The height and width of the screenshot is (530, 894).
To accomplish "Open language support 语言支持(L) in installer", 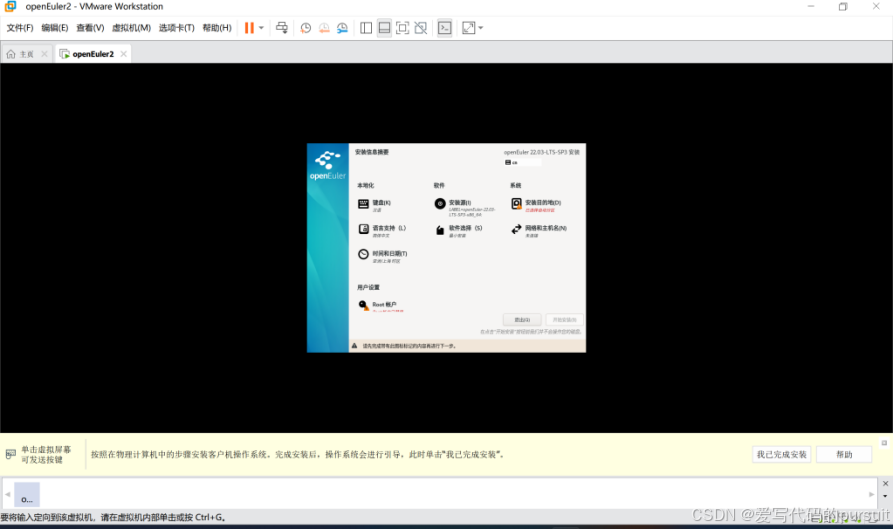I will click(x=381, y=230).
